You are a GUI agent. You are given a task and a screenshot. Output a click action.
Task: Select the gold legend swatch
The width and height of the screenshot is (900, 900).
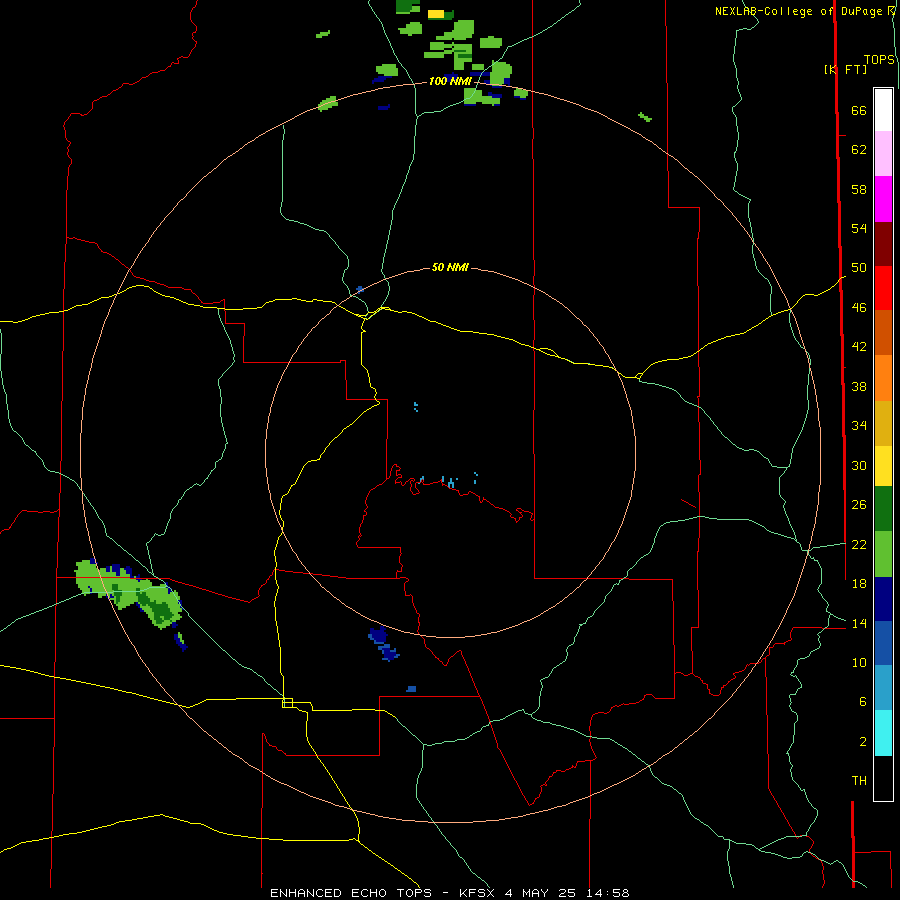[883, 423]
